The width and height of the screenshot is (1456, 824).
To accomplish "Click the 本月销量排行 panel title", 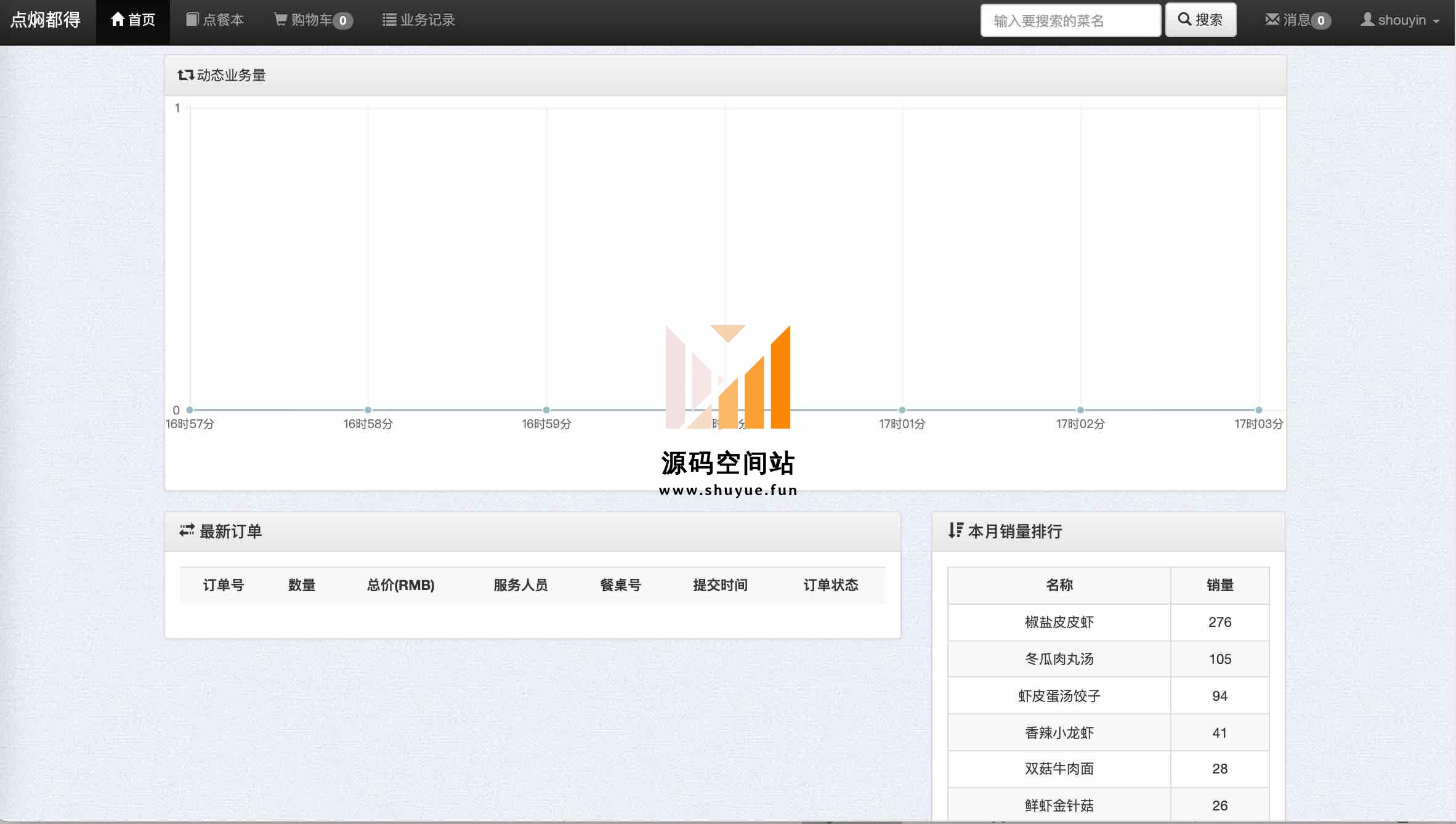I will click(x=1015, y=531).
